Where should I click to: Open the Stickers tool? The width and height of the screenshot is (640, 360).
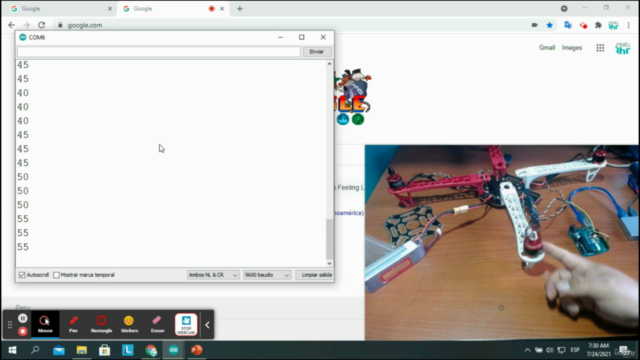tap(129, 324)
